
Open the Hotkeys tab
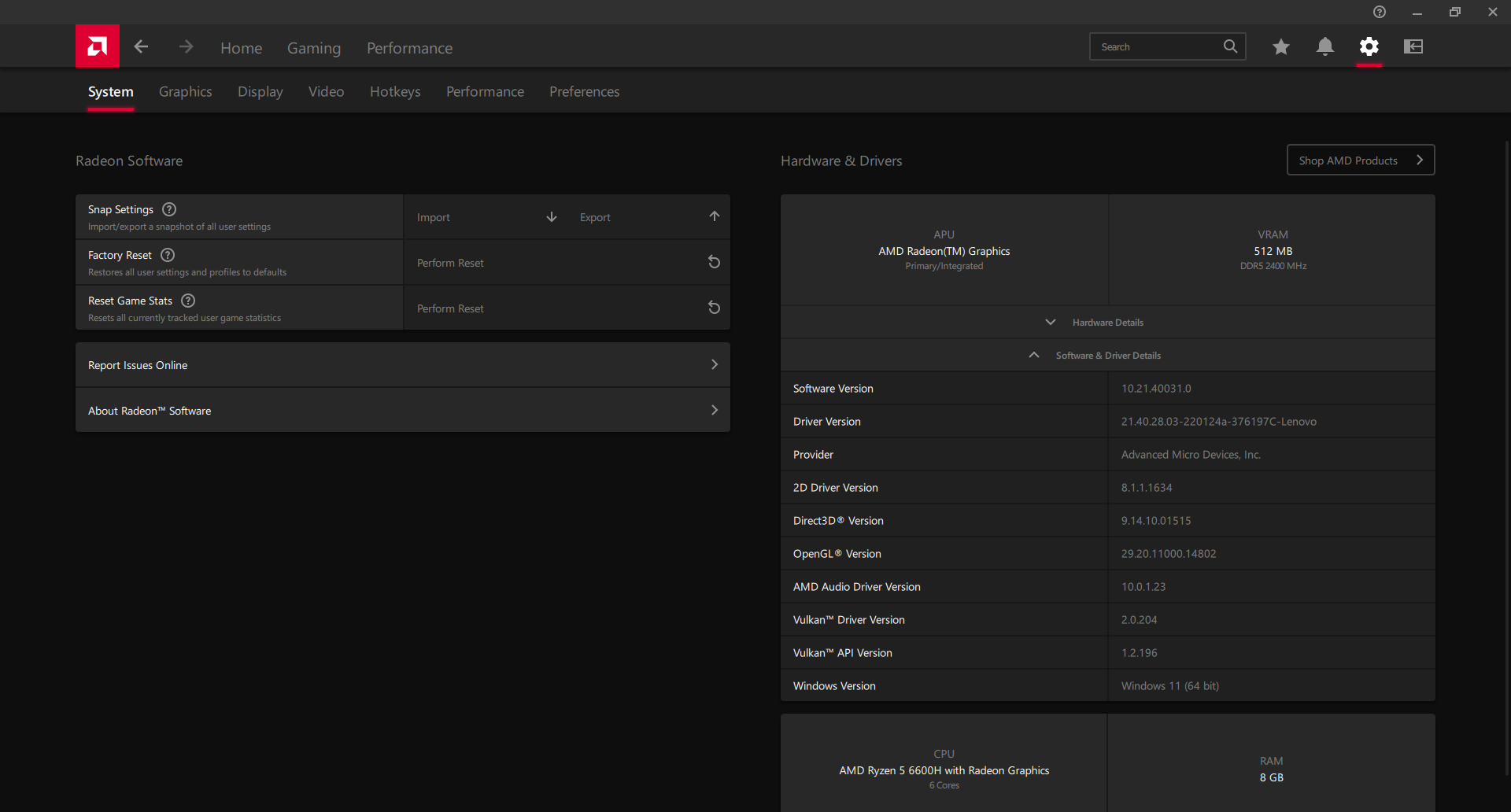pos(395,92)
